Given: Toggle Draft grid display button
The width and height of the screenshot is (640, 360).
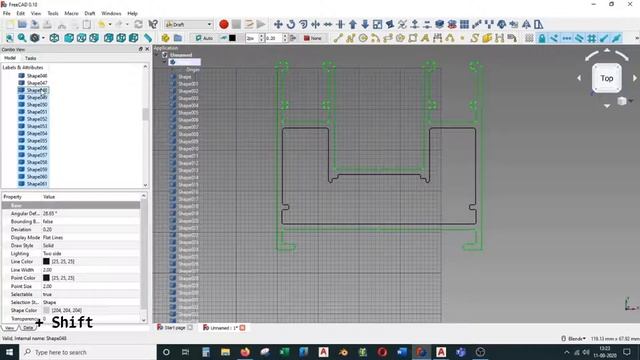Looking at the screenshot, I should pos(529,38).
